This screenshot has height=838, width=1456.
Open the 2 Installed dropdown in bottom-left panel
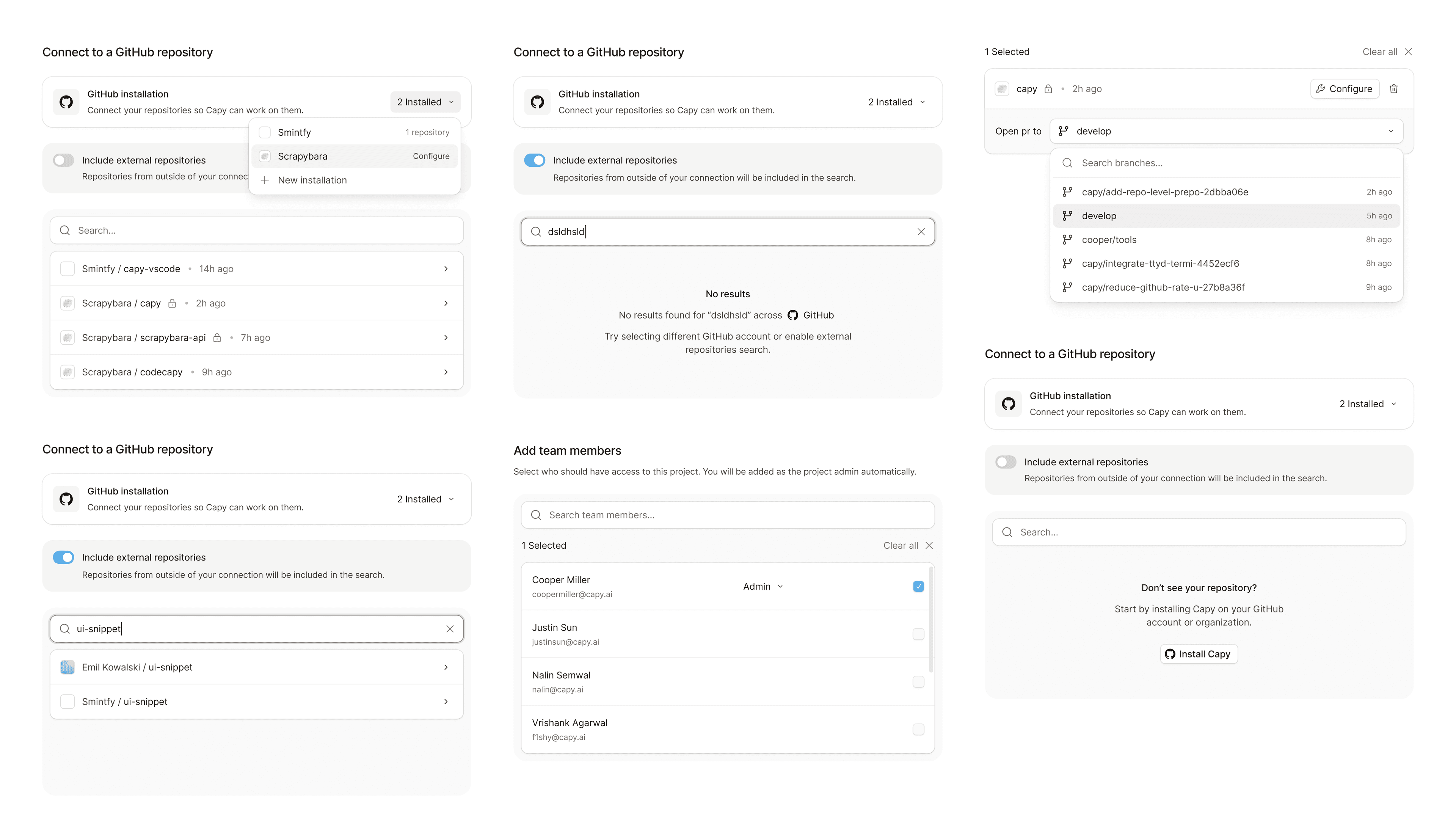point(425,499)
